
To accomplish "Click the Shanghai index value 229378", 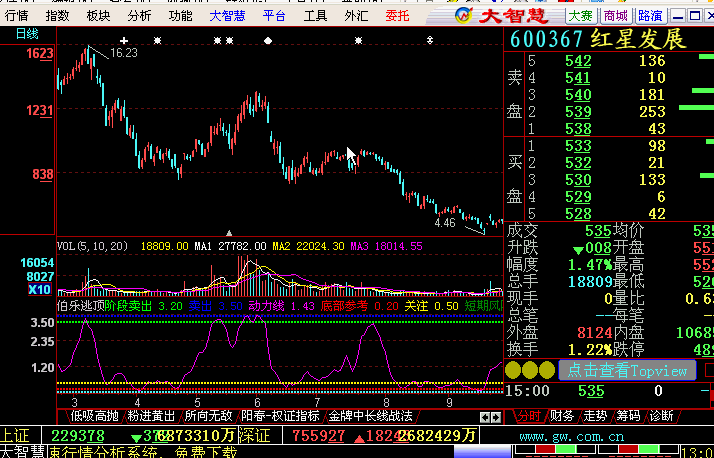I will pyautogui.click(x=78, y=436).
